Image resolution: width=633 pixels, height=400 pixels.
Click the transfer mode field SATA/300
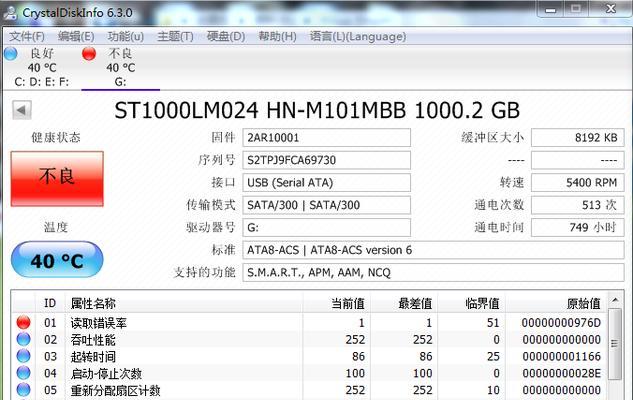coord(327,205)
